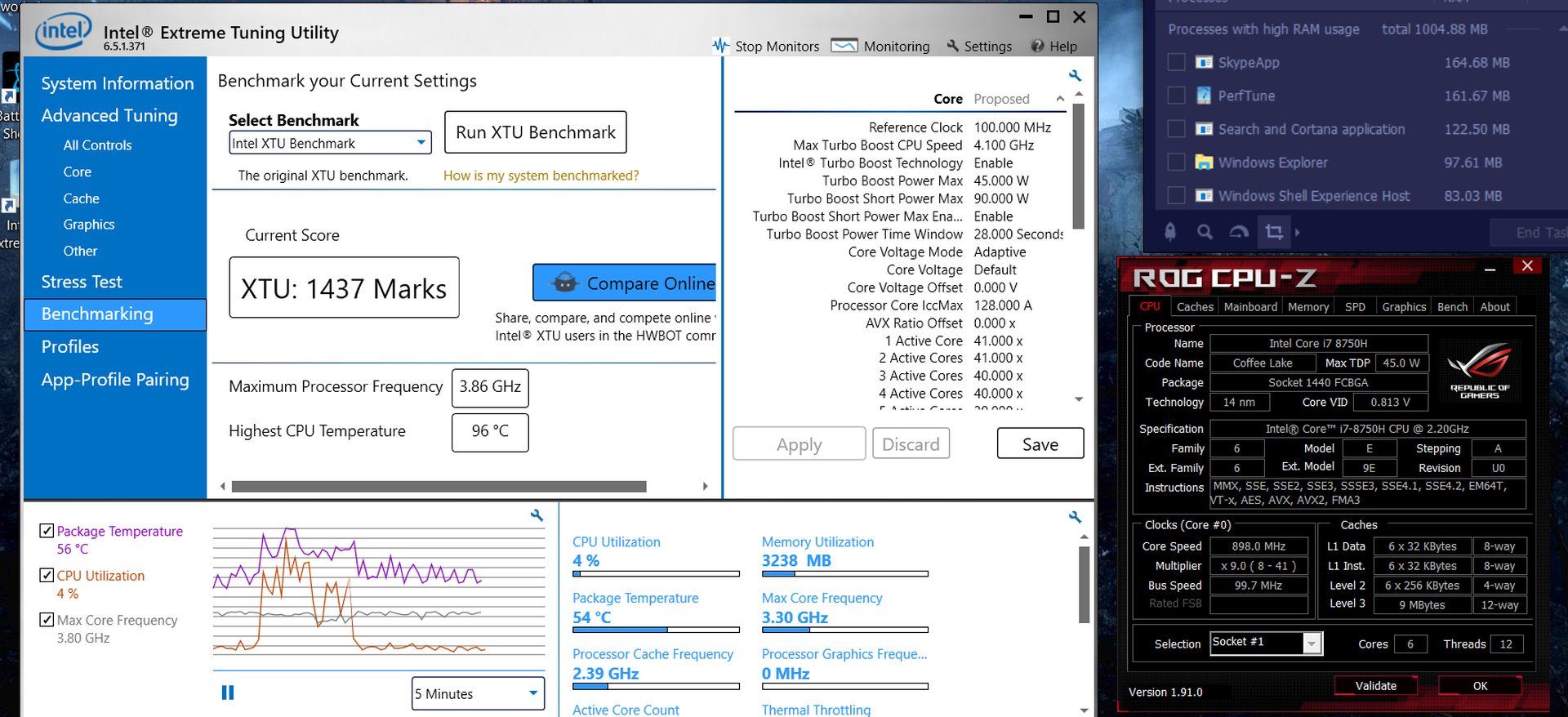Switch to Bench tab in CPU-Z
1568x717 pixels.
pyautogui.click(x=1452, y=307)
